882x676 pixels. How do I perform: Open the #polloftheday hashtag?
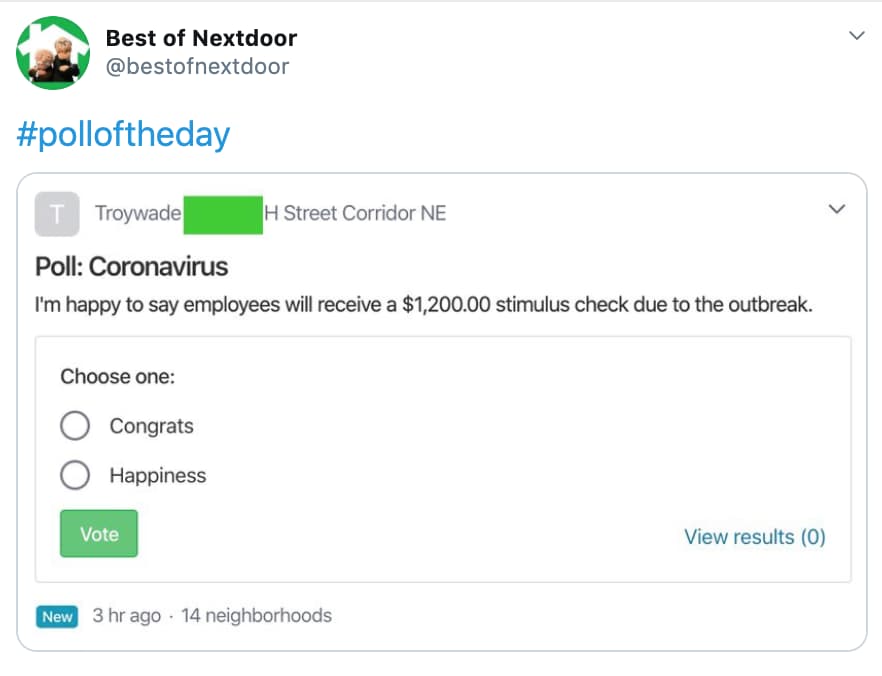[x=123, y=133]
